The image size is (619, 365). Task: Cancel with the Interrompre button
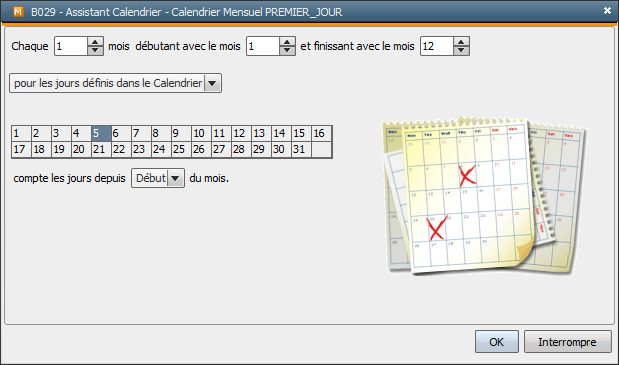pos(567,342)
